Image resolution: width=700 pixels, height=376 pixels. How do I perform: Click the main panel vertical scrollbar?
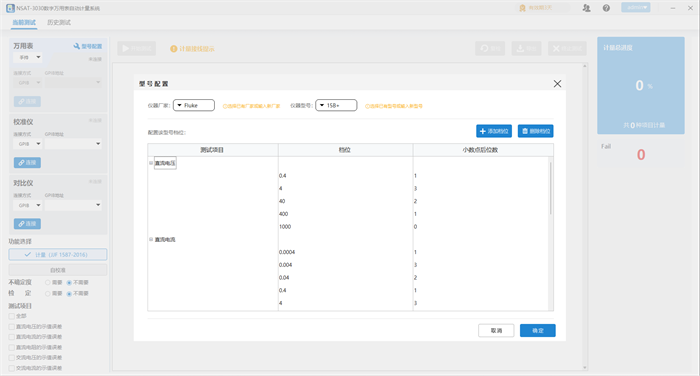coord(585,217)
